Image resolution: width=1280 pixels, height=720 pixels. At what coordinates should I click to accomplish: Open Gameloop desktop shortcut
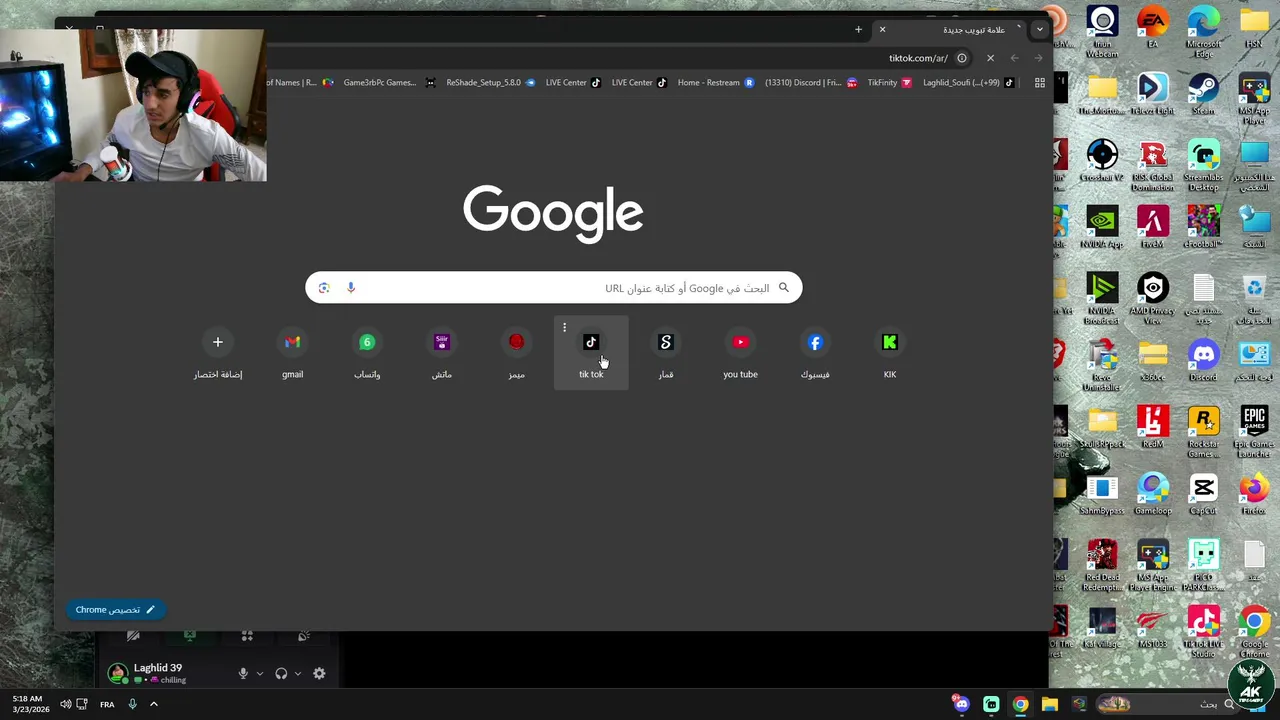(1153, 495)
